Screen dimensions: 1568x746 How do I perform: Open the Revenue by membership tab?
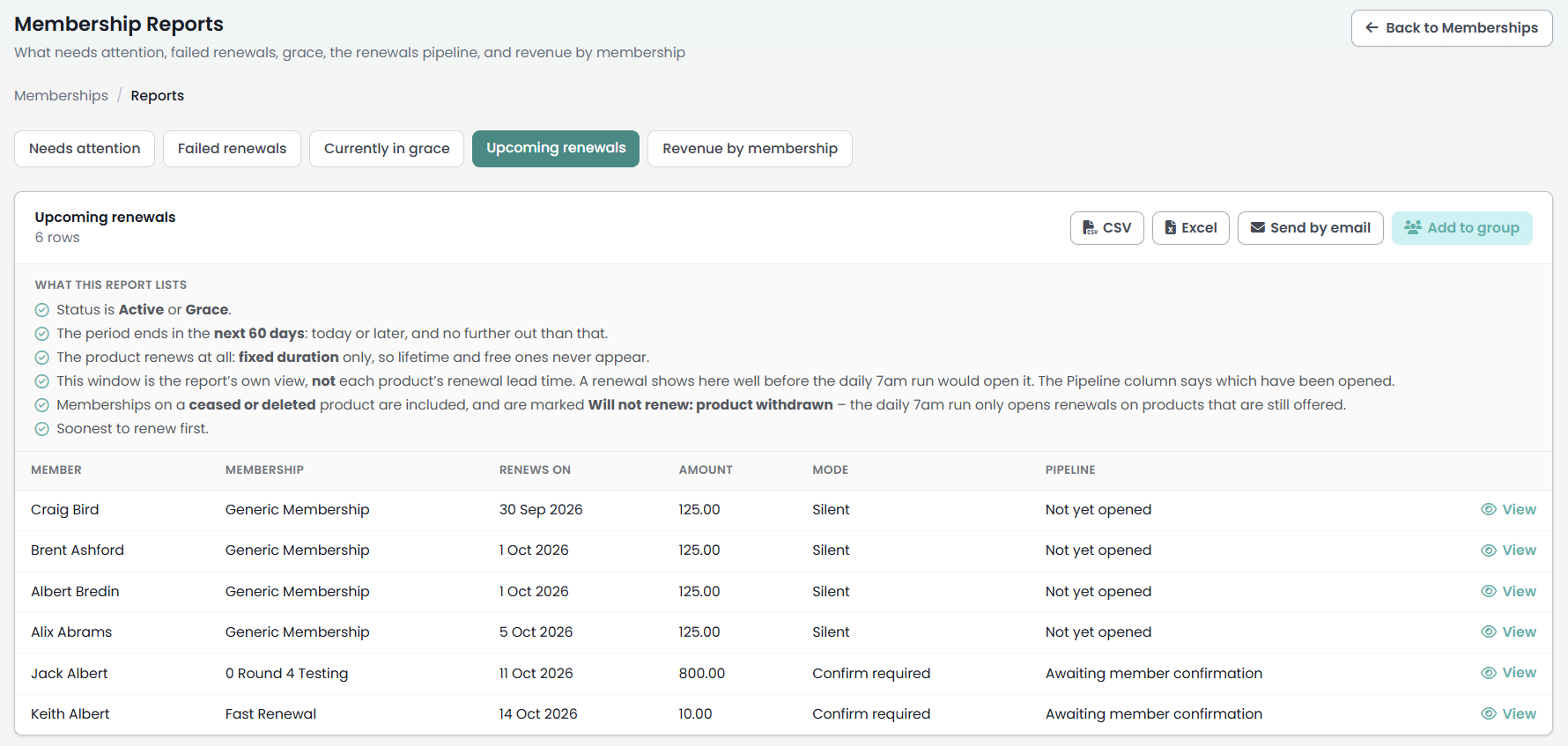pyautogui.click(x=750, y=149)
